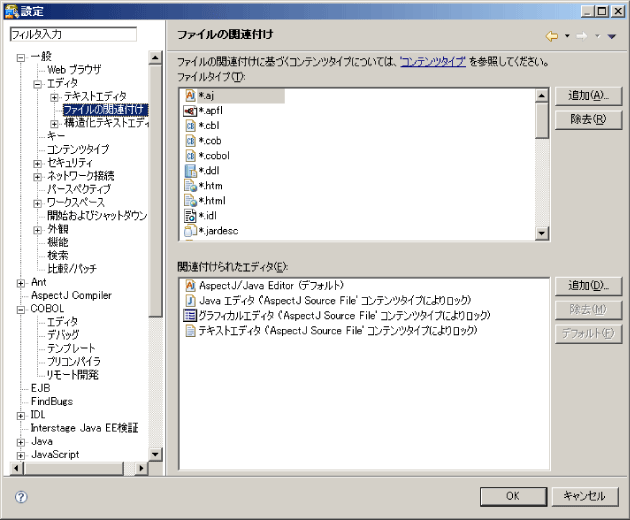Click 追加(D)... button for associated editors

(588, 286)
